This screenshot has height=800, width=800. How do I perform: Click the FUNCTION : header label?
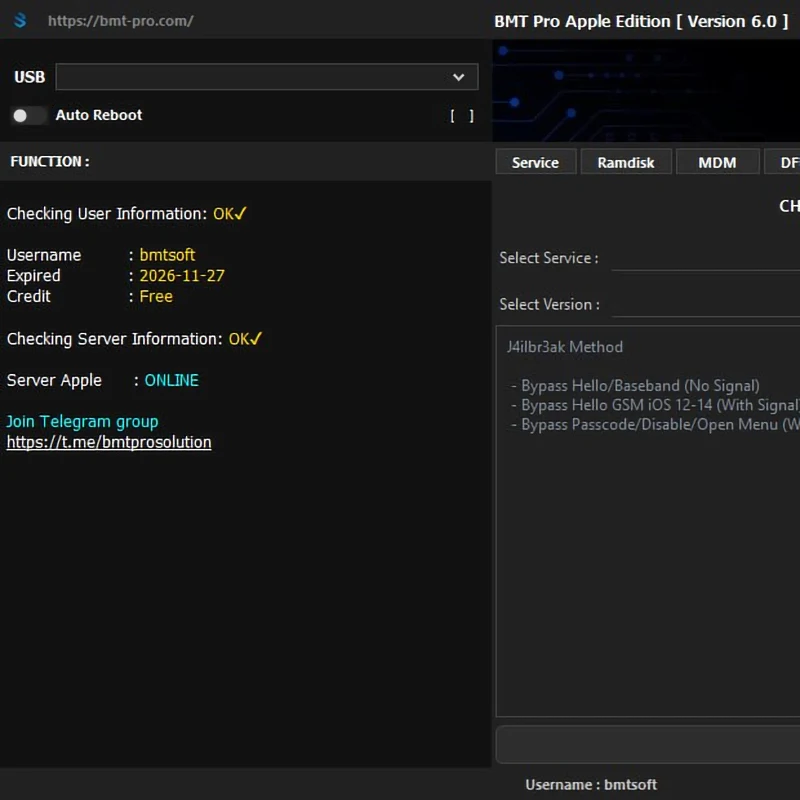tap(50, 162)
